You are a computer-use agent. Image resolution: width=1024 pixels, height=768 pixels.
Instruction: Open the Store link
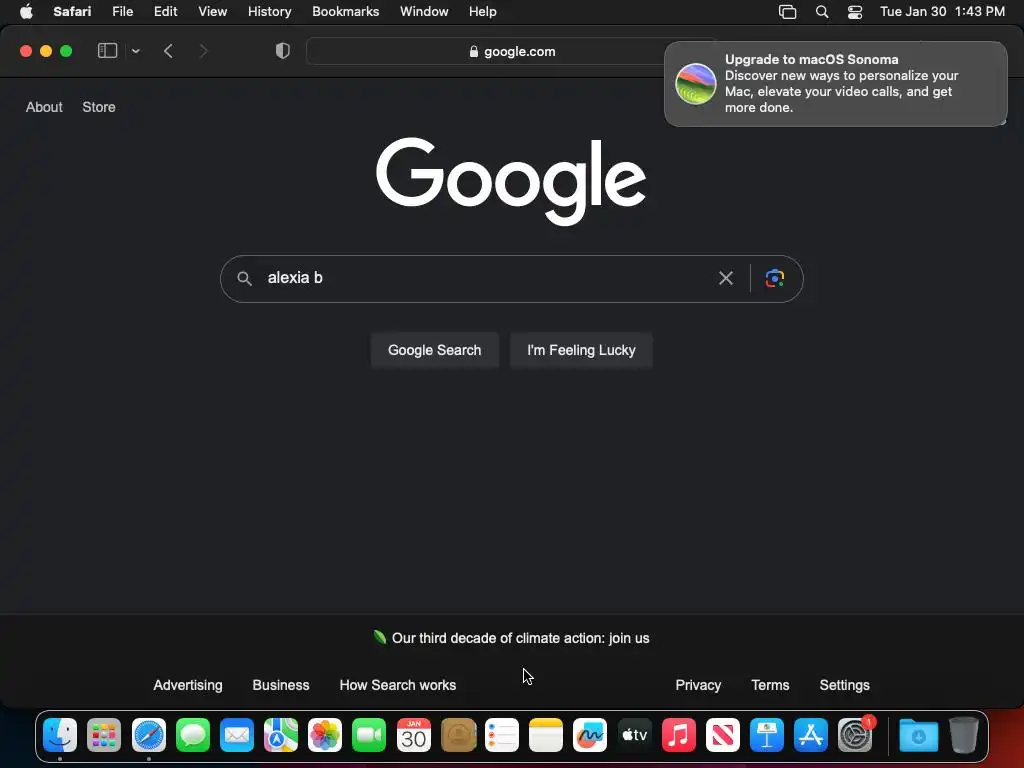click(99, 107)
